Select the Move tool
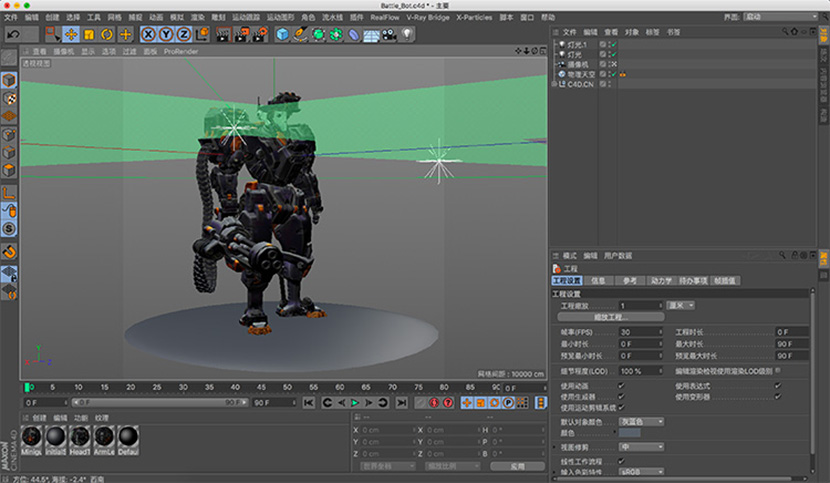Image resolution: width=830 pixels, height=483 pixels. pyautogui.click(x=71, y=34)
